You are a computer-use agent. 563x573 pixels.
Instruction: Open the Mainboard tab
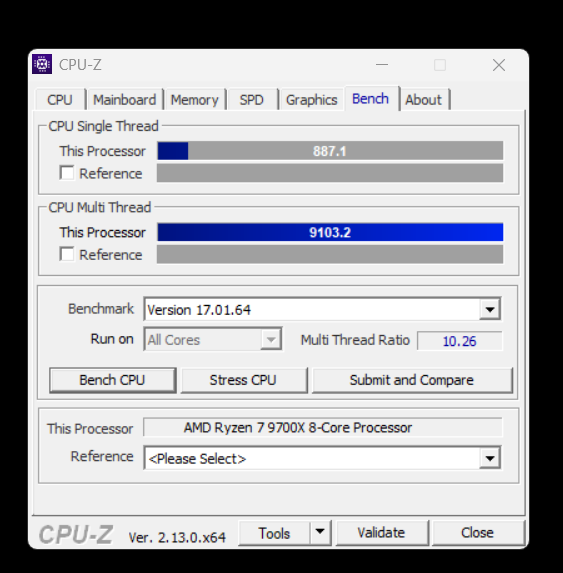click(125, 100)
